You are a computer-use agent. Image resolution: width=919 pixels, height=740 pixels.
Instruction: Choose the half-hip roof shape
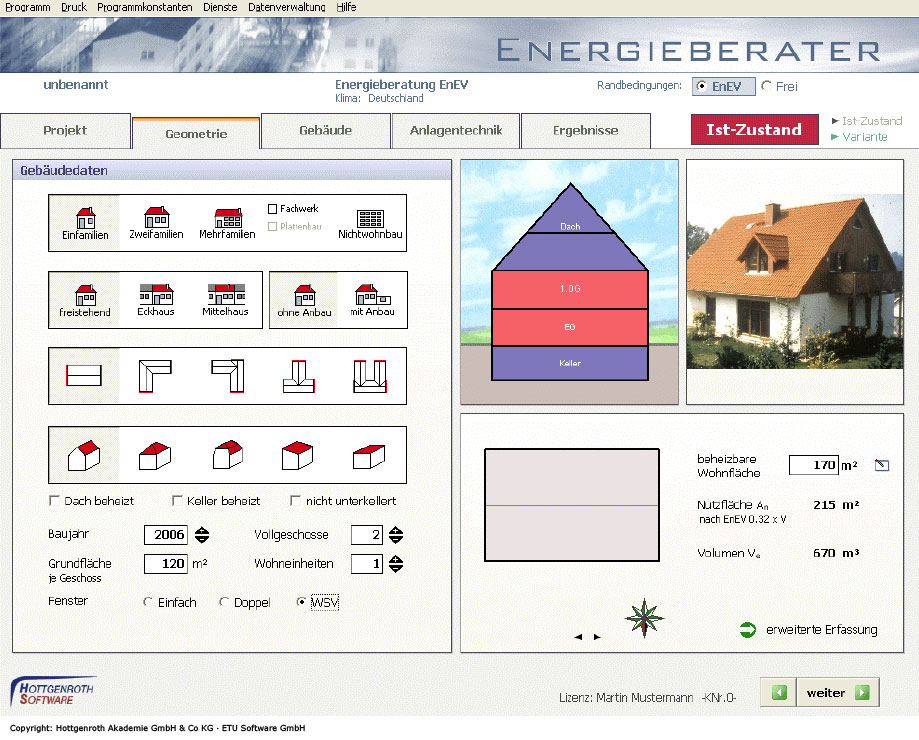228,455
